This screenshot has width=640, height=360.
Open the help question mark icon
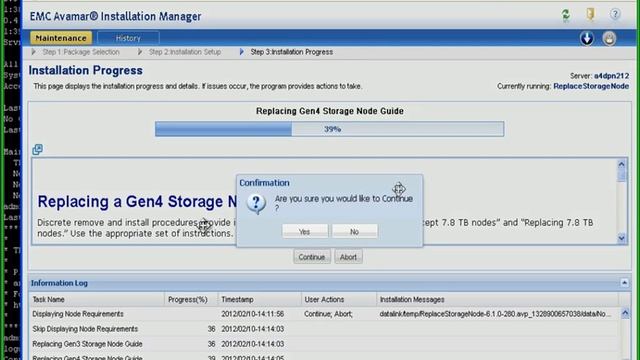(615, 15)
